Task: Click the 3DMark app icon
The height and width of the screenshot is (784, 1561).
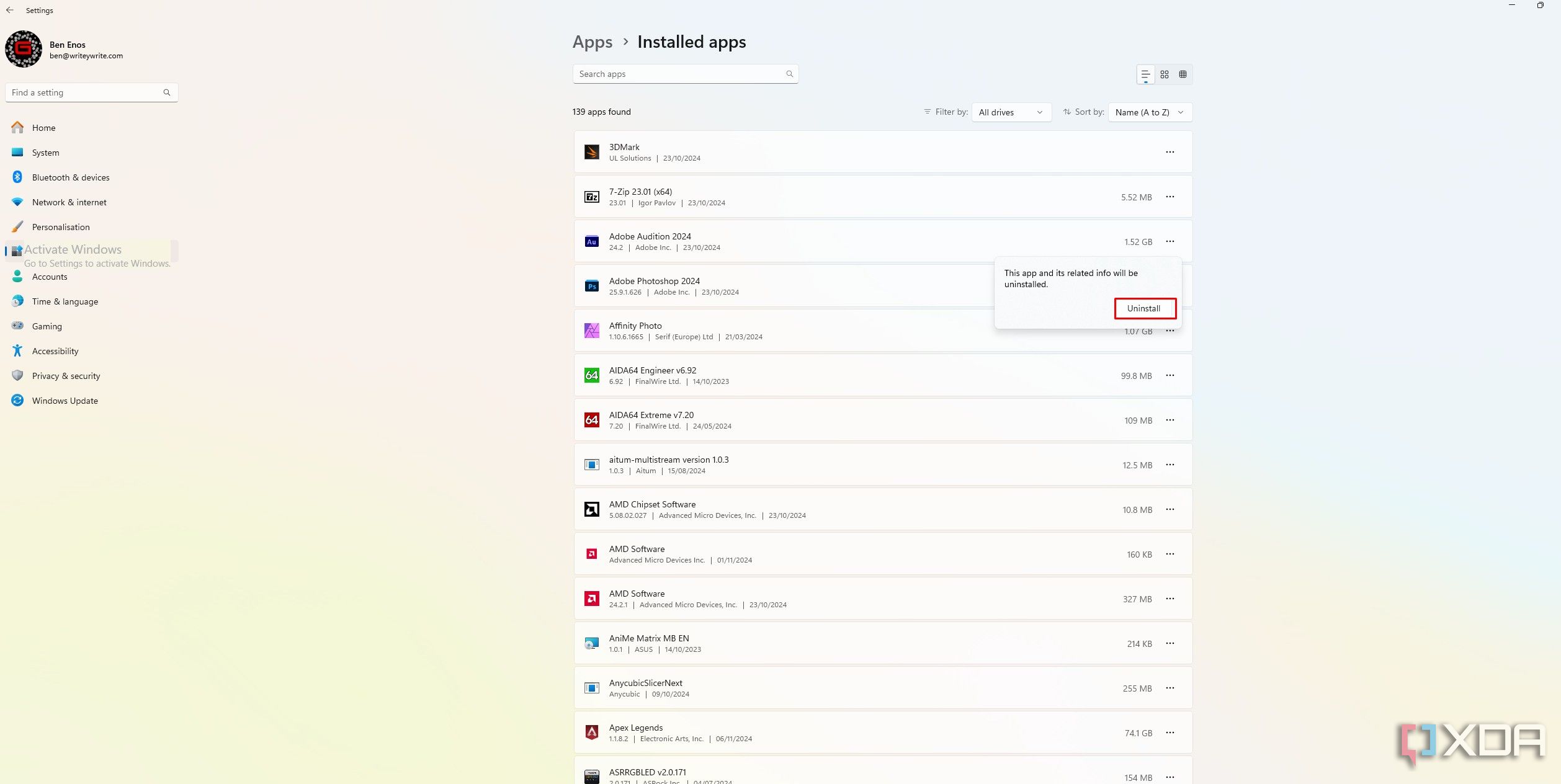Action: coord(592,152)
